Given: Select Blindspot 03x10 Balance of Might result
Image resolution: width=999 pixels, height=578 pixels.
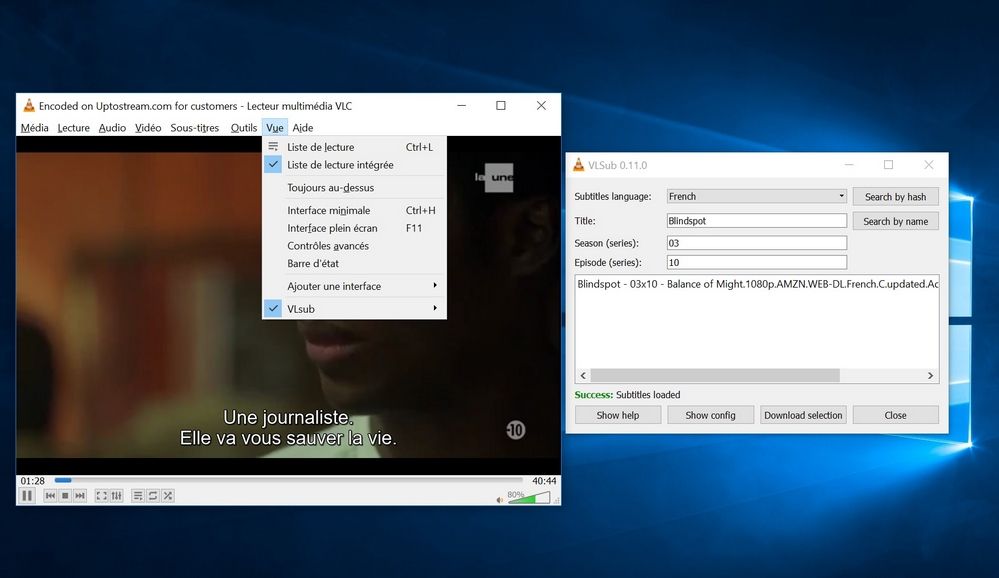Looking at the screenshot, I should [x=757, y=284].
